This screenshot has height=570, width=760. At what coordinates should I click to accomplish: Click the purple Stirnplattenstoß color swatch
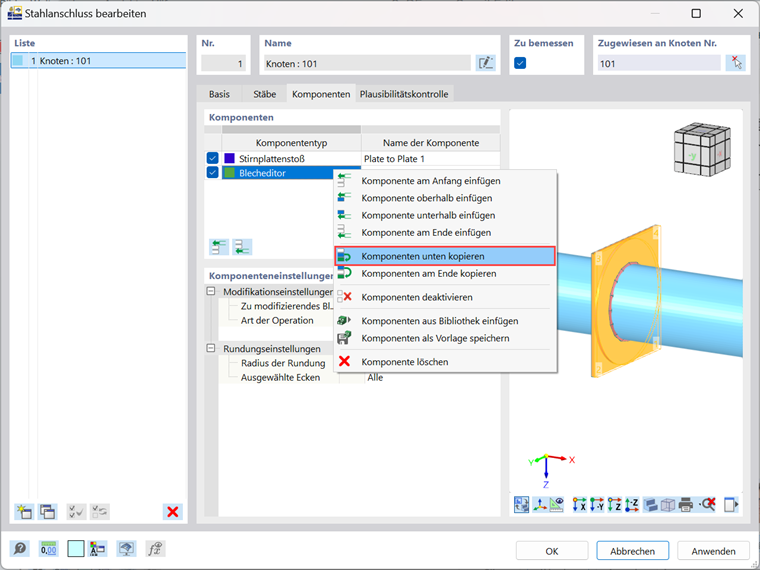tap(230, 158)
